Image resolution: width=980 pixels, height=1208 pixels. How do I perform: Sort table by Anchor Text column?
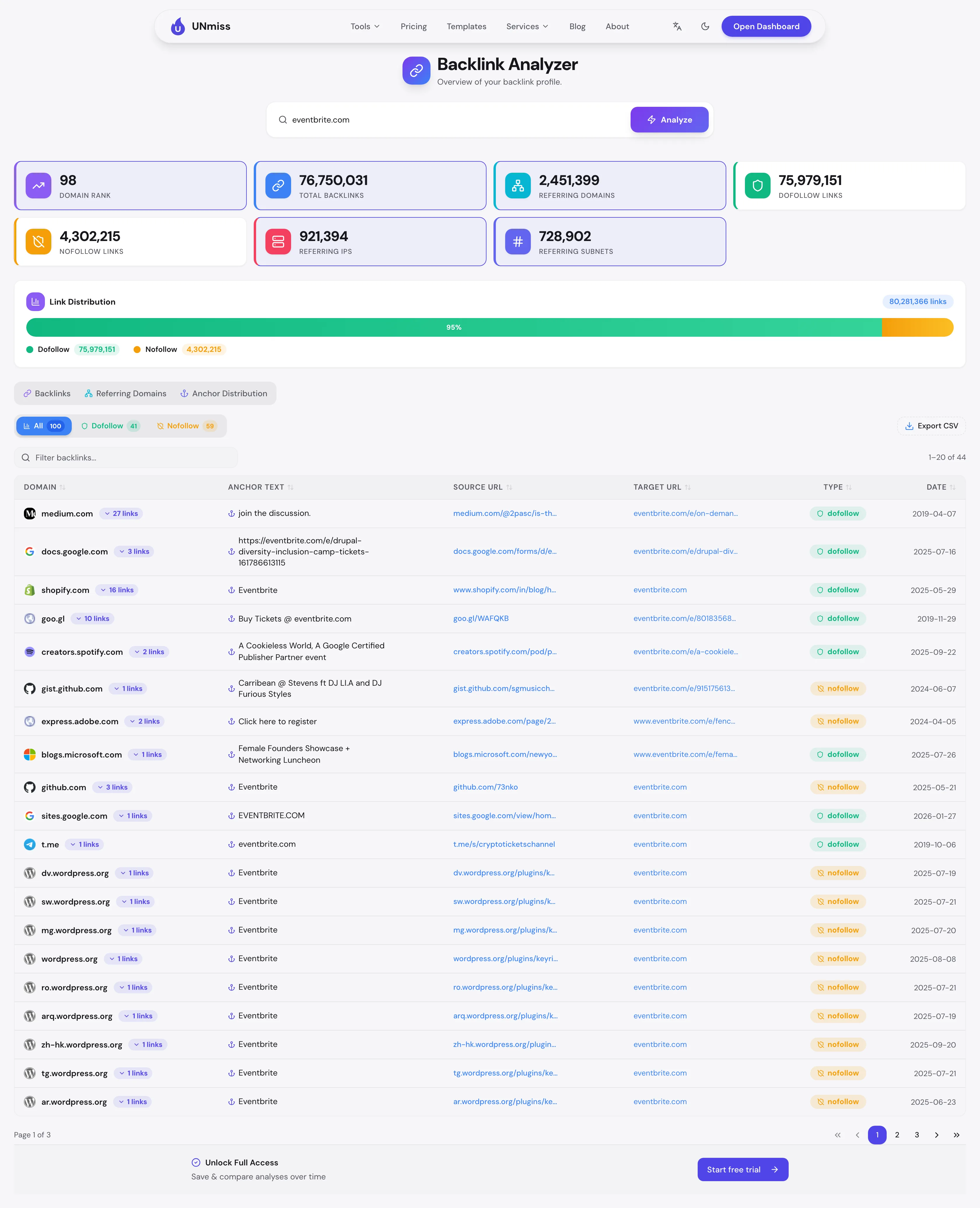click(261, 487)
